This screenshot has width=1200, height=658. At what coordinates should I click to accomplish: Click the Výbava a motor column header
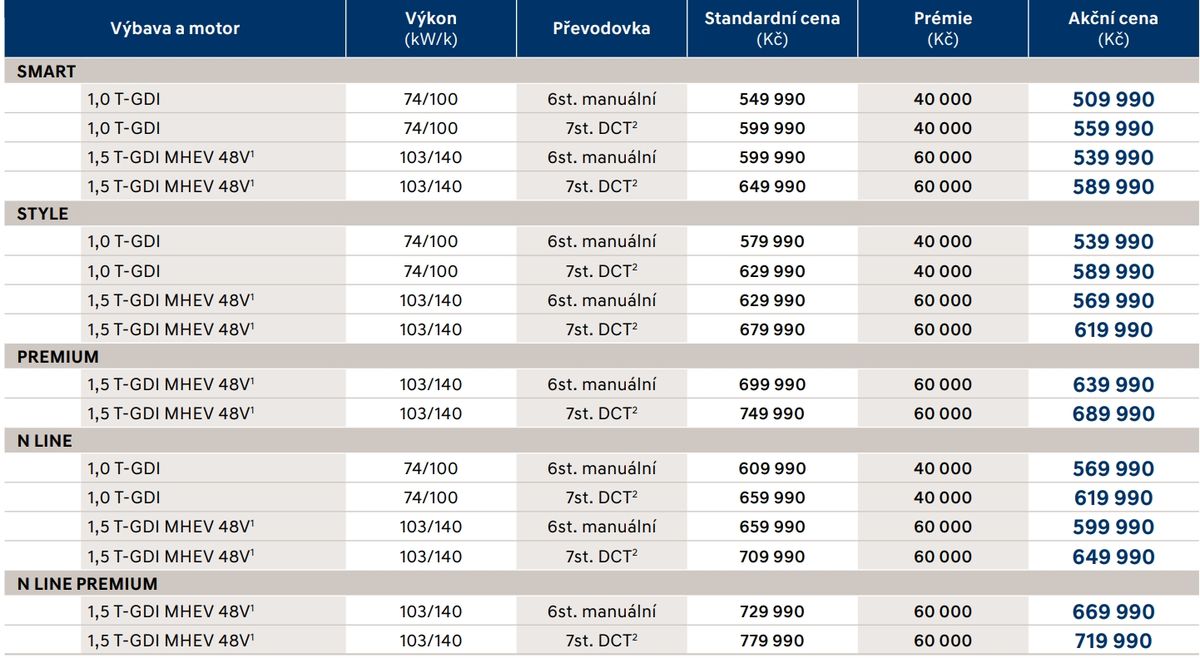[175, 29]
